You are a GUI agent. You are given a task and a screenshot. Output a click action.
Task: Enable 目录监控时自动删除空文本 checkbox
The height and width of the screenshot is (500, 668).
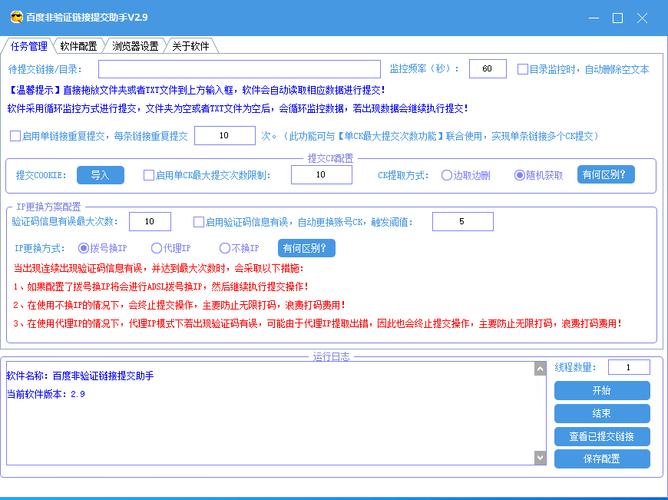pyautogui.click(x=522, y=69)
